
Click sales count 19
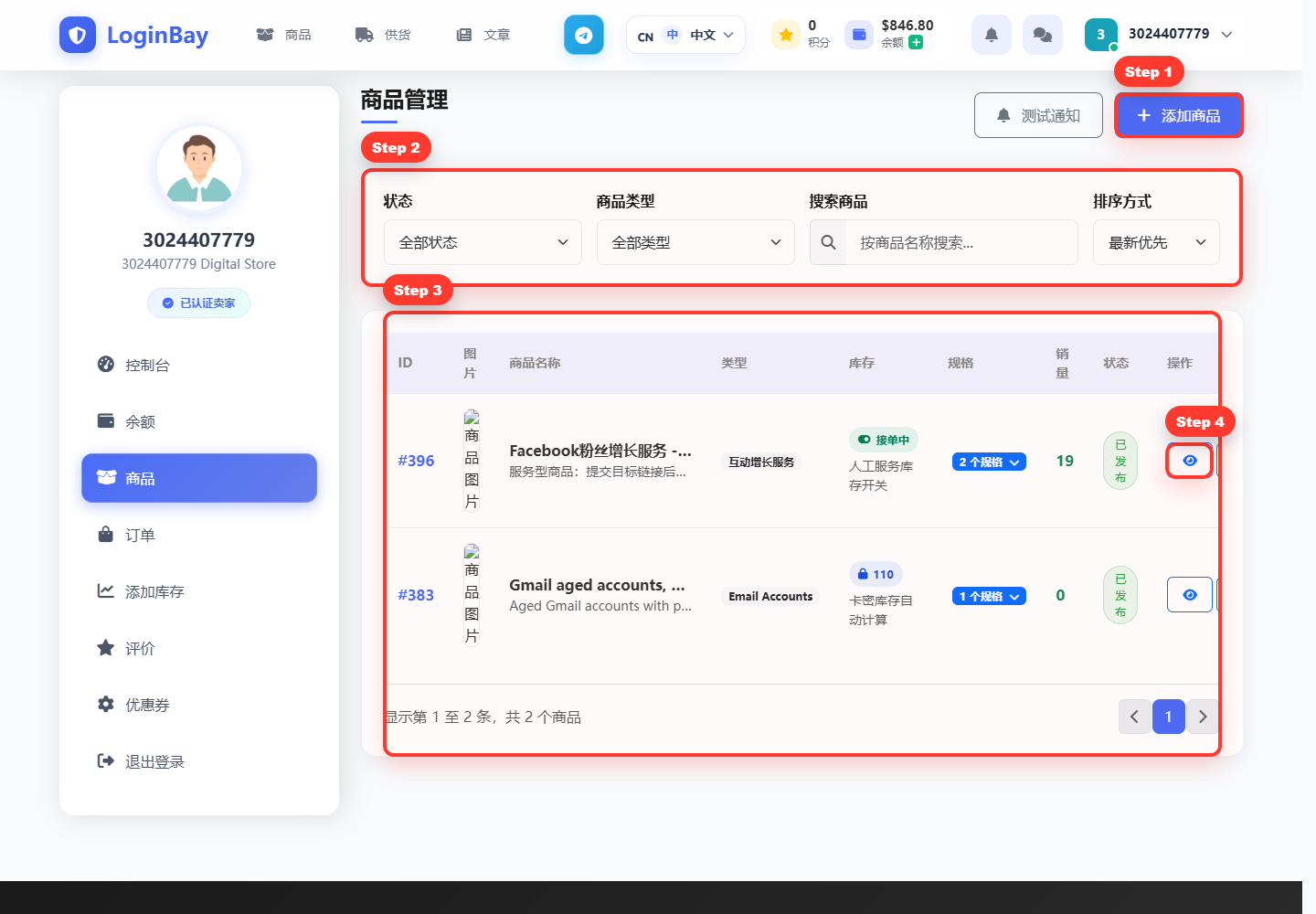[1065, 461]
